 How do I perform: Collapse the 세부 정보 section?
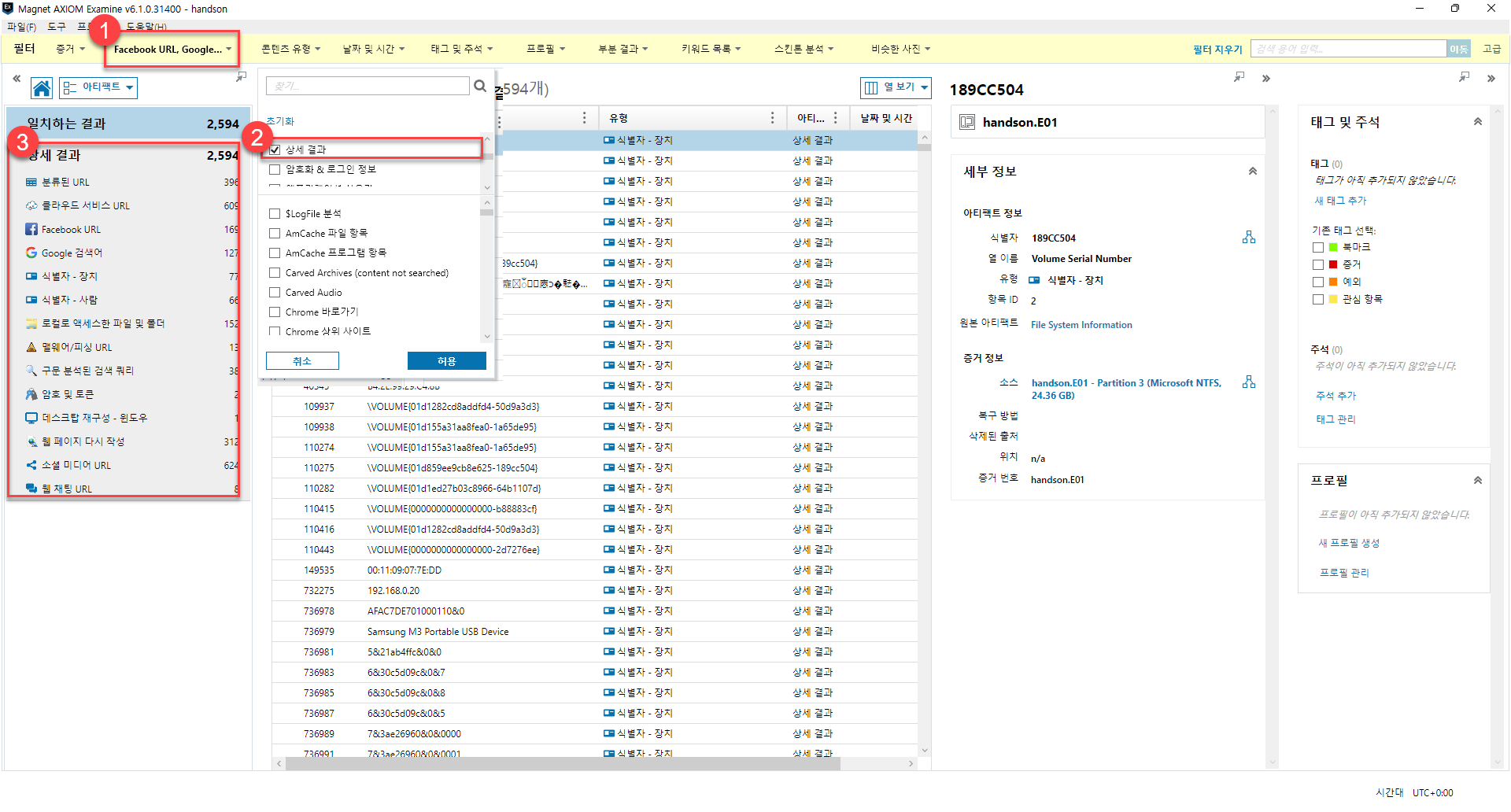(x=1252, y=172)
